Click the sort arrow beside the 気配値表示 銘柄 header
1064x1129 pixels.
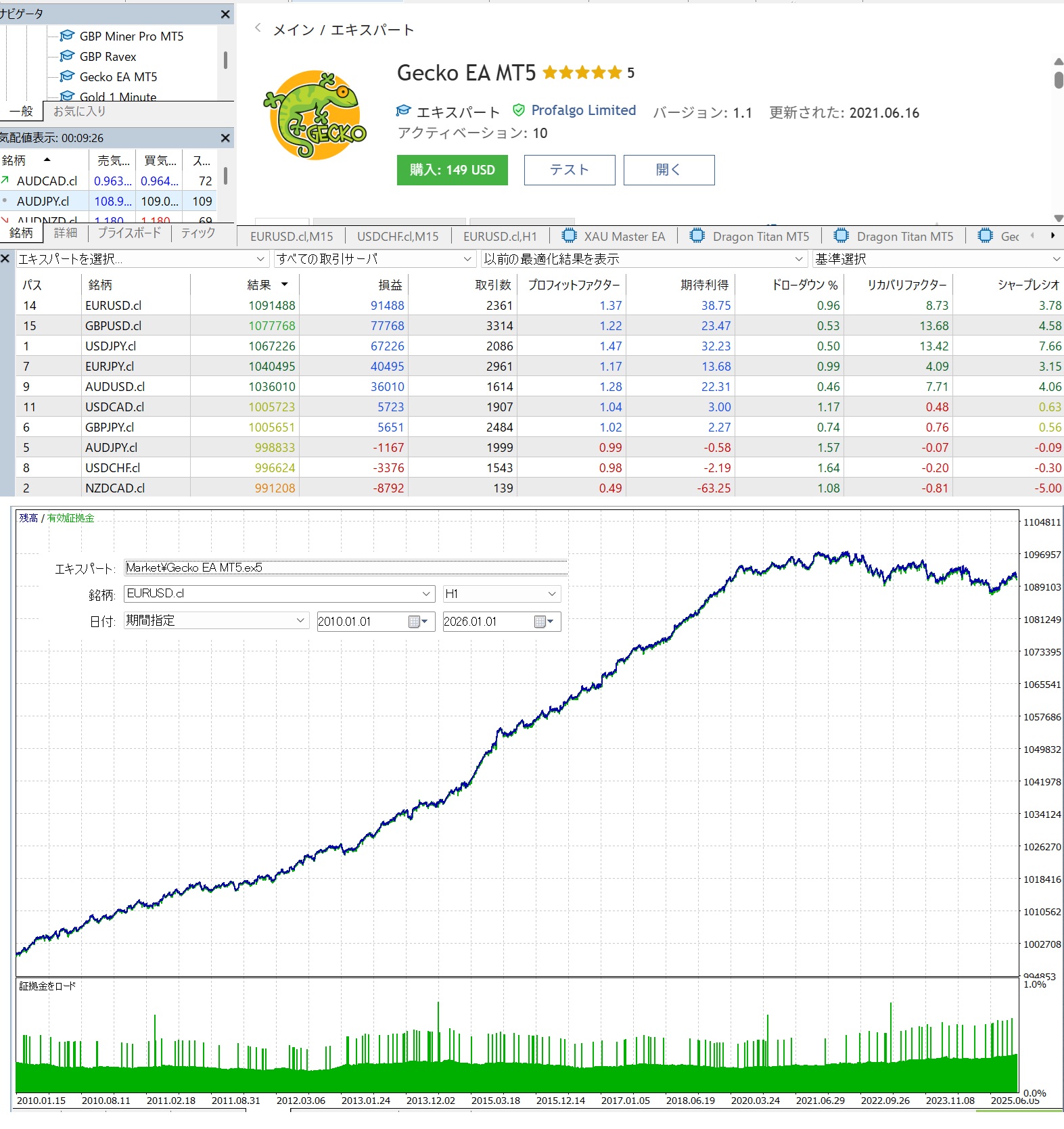click(47, 160)
